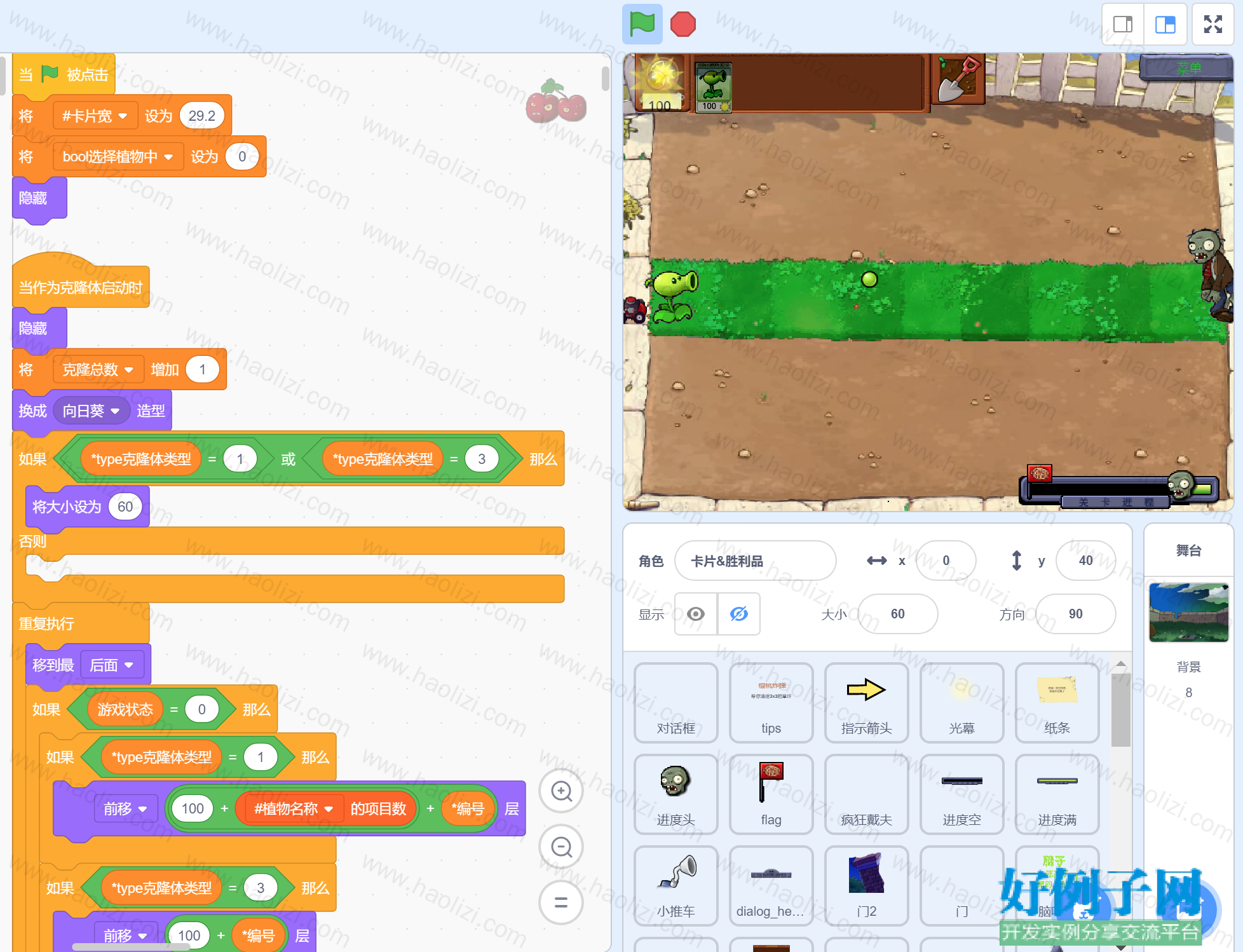Viewport: 1243px width, 952px height.
Task: Edit the sprite size field 大小
Action: tap(897, 614)
